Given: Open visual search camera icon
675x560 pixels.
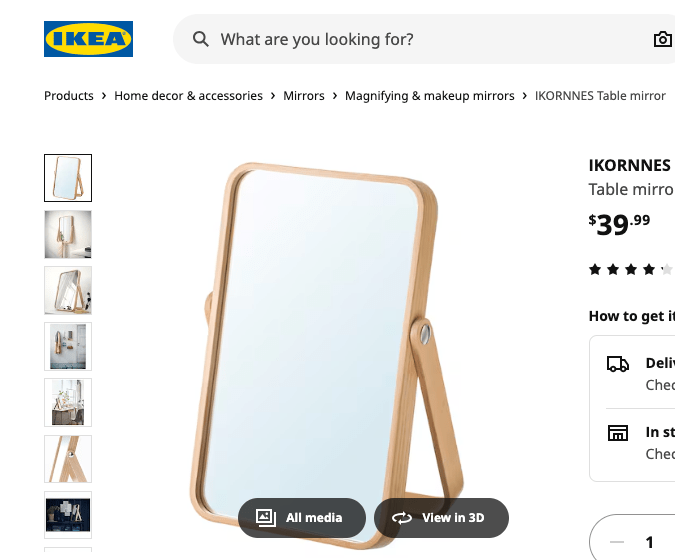Looking at the screenshot, I should (662, 39).
